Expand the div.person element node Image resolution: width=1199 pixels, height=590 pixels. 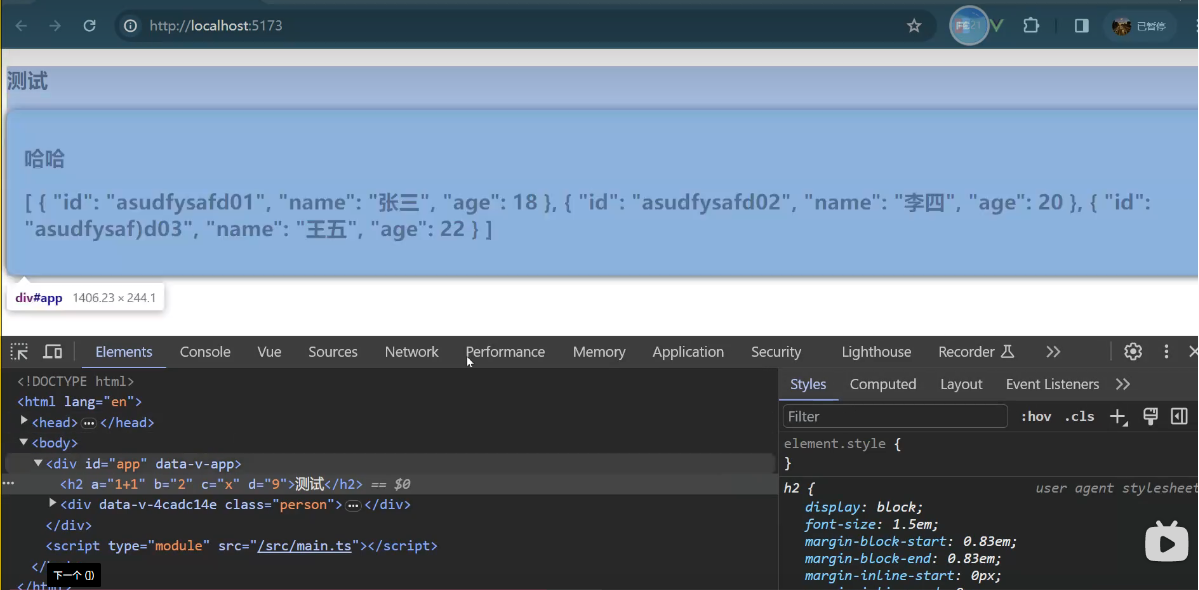(x=53, y=504)
